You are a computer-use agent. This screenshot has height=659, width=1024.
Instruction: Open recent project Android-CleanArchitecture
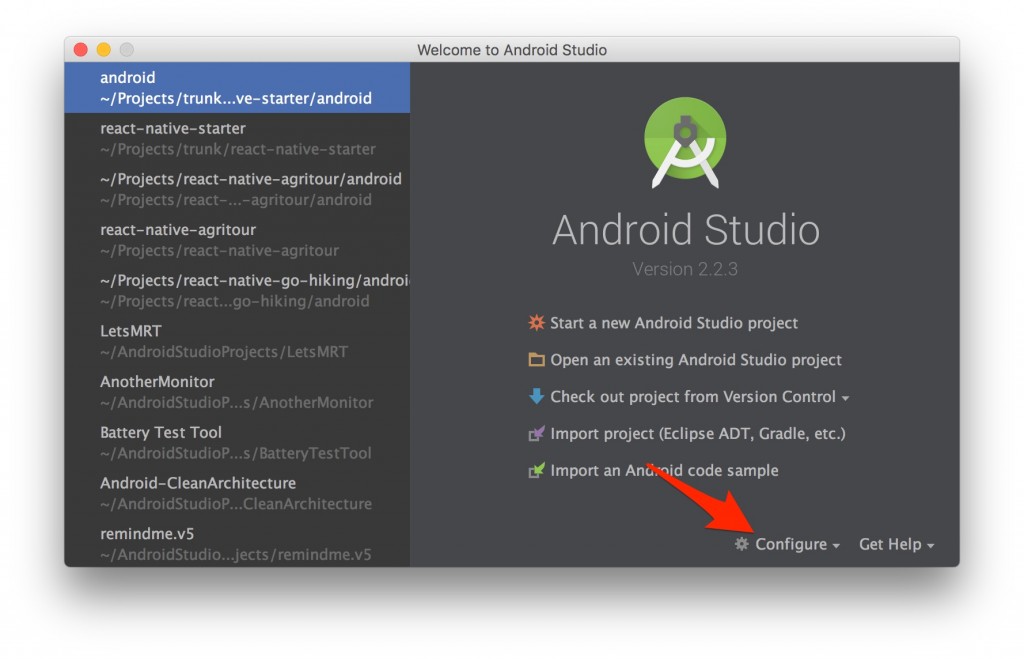click(x=237, y=493)
